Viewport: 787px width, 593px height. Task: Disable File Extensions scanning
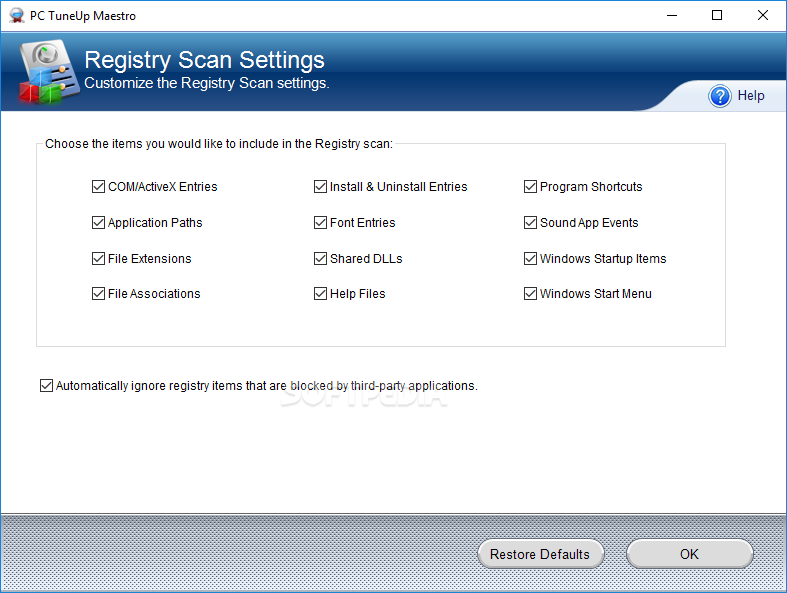pyautogui.click(x=98, y=259)
